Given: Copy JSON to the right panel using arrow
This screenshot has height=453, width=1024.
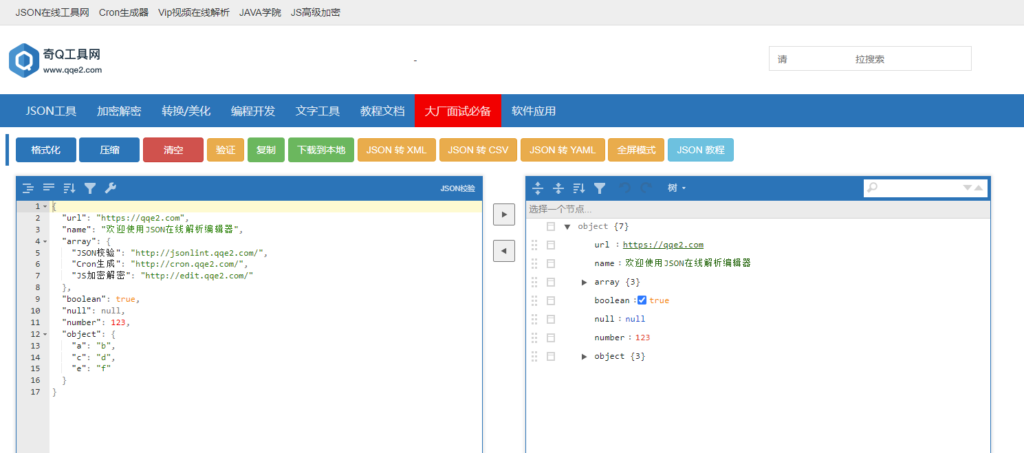Looking at the screenshot, I should tap(505, 213).
